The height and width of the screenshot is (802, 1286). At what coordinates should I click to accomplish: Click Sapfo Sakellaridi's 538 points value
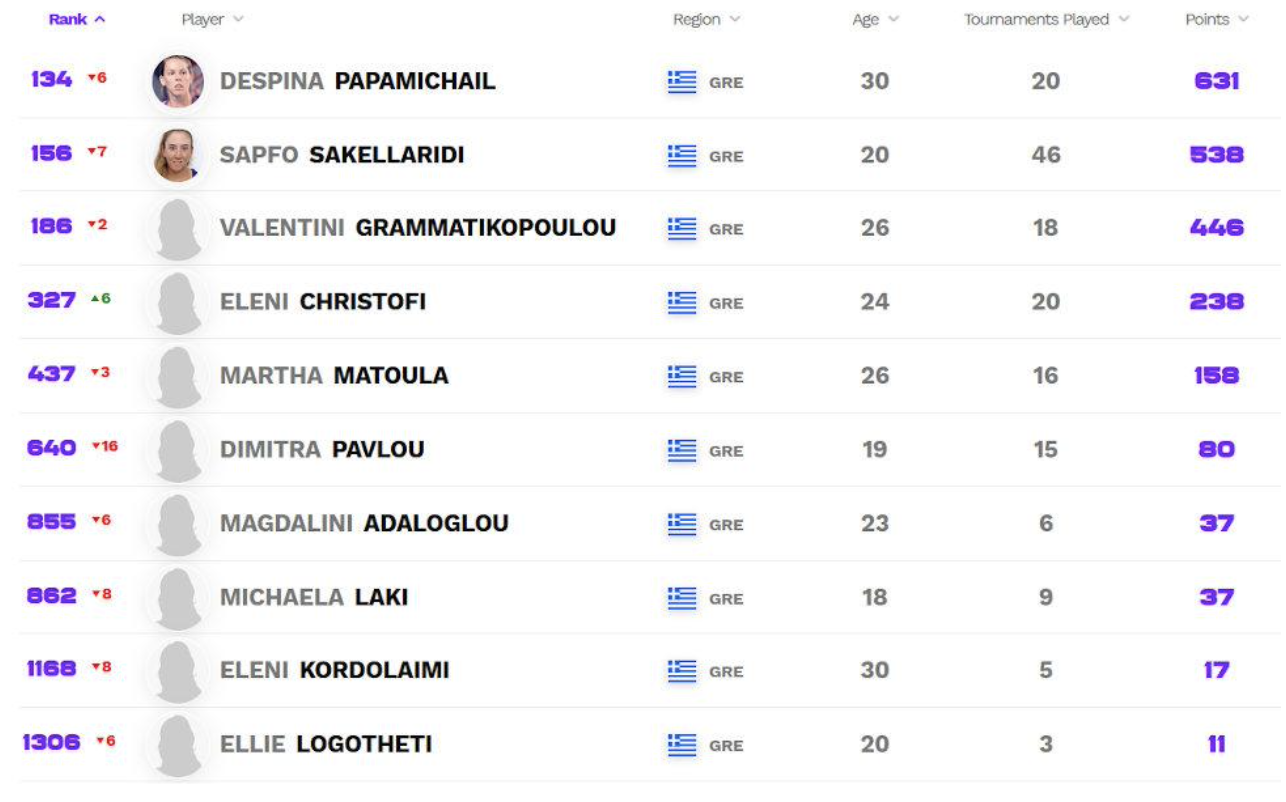pyautogui.click(x=1217, y=155)
